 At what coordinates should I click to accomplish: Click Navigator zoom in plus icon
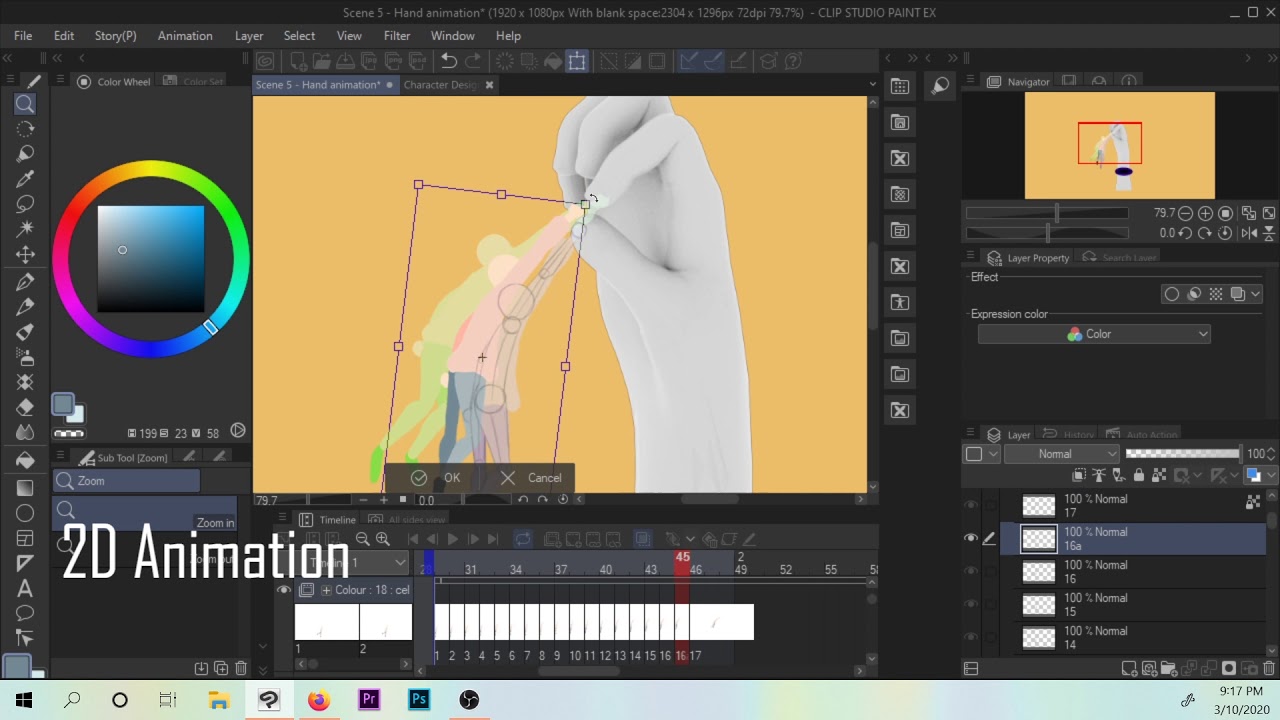tap(1205, 213)
